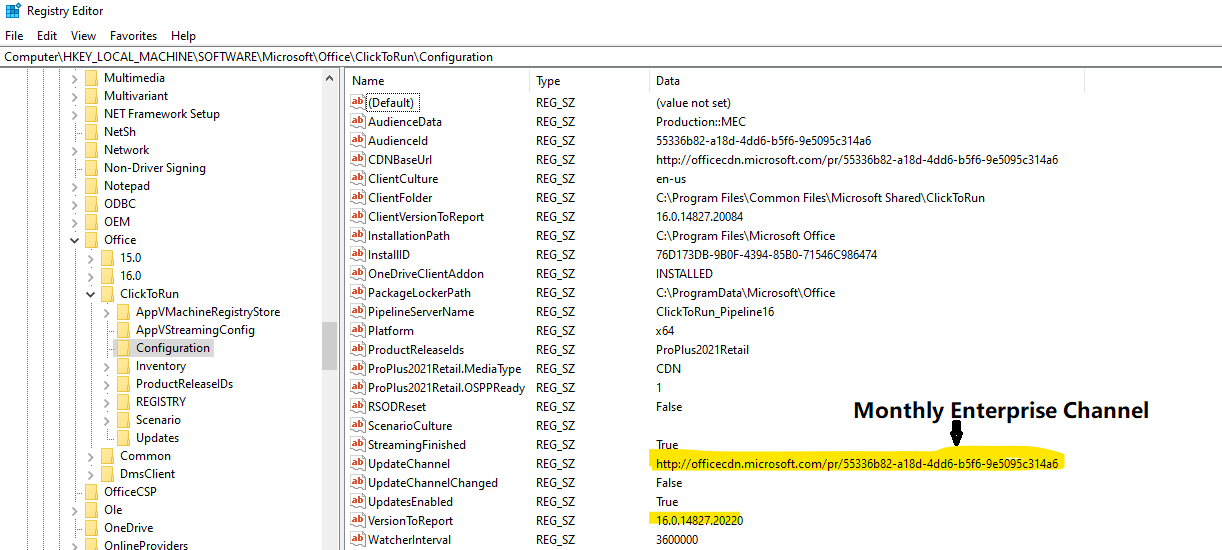Click the string icon of RSODReset value
Image resolution: width=1222 pixels, height=550 pixels.
(358, 406)
